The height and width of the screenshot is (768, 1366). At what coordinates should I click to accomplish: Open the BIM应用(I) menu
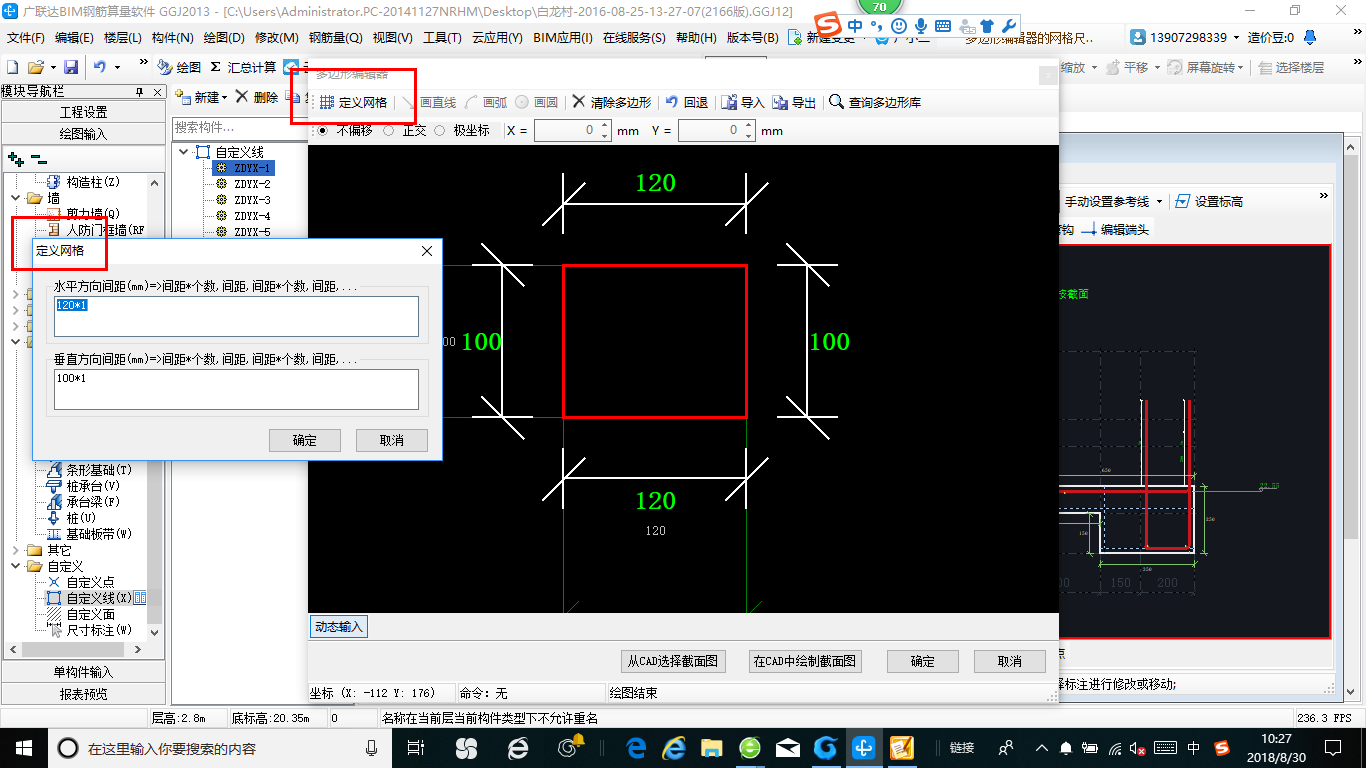coord(563,38)
